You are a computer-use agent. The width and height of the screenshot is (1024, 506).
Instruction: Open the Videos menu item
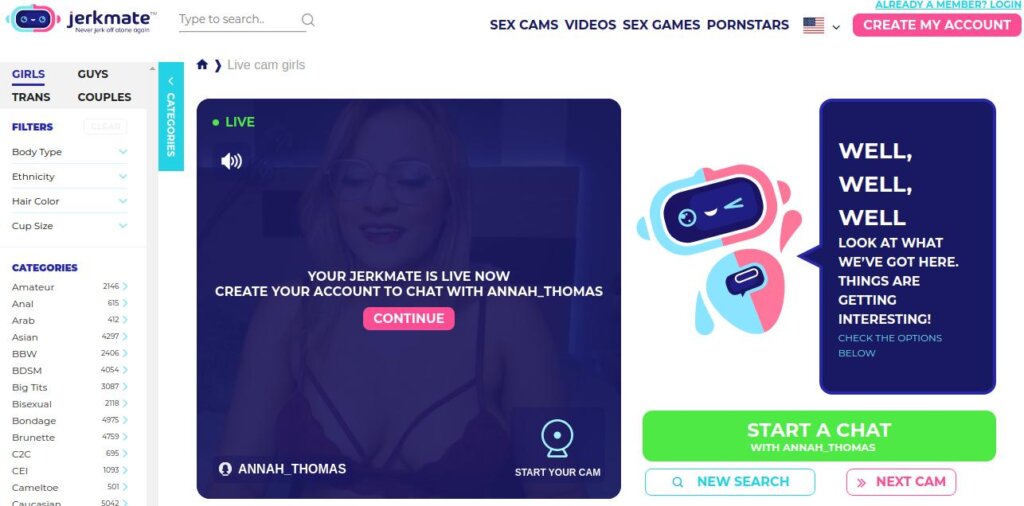coord(590,25)
